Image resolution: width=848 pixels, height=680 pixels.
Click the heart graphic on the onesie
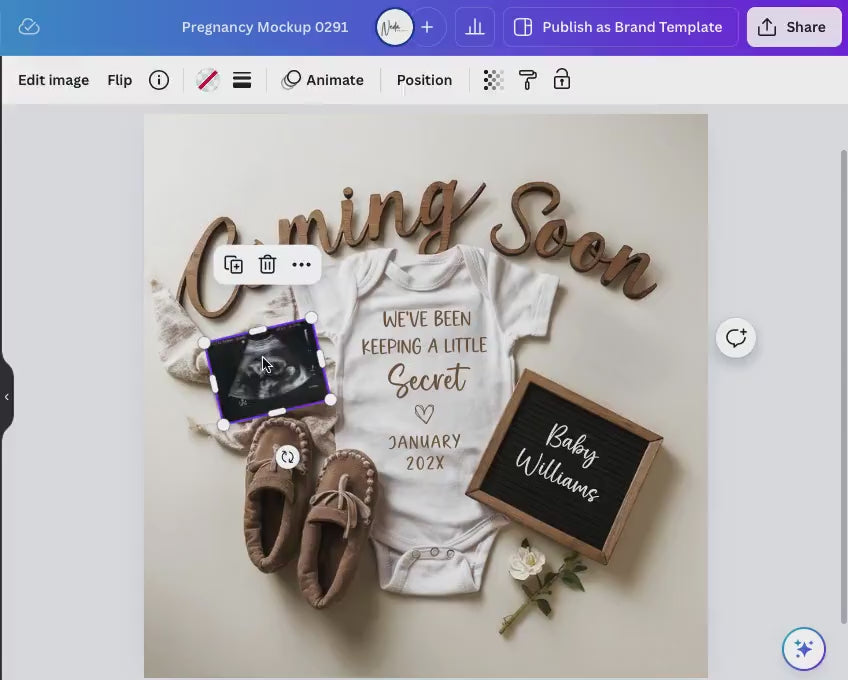pyautogui.click(x=425, y=414)
